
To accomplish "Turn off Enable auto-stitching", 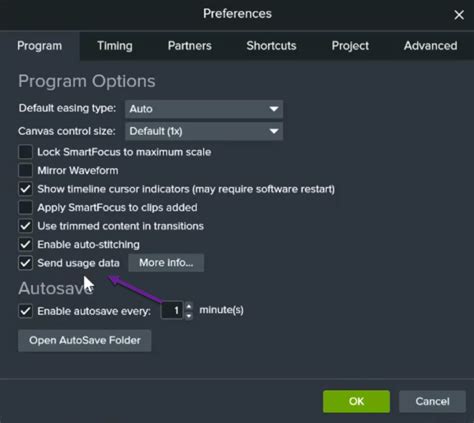I will 25,244.
